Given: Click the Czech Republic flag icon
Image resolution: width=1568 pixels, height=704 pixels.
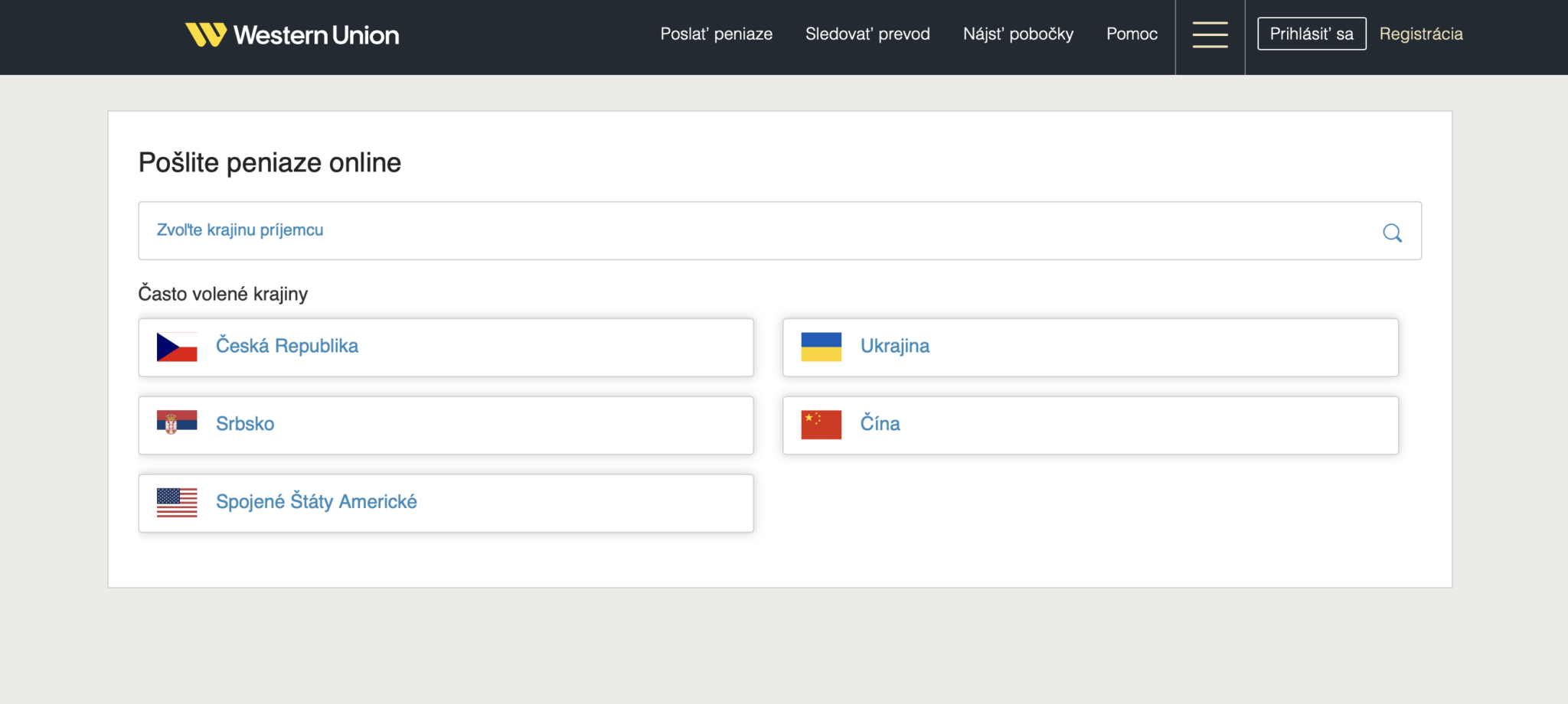Looking at the screenshot, I should (x=176, y=346).
